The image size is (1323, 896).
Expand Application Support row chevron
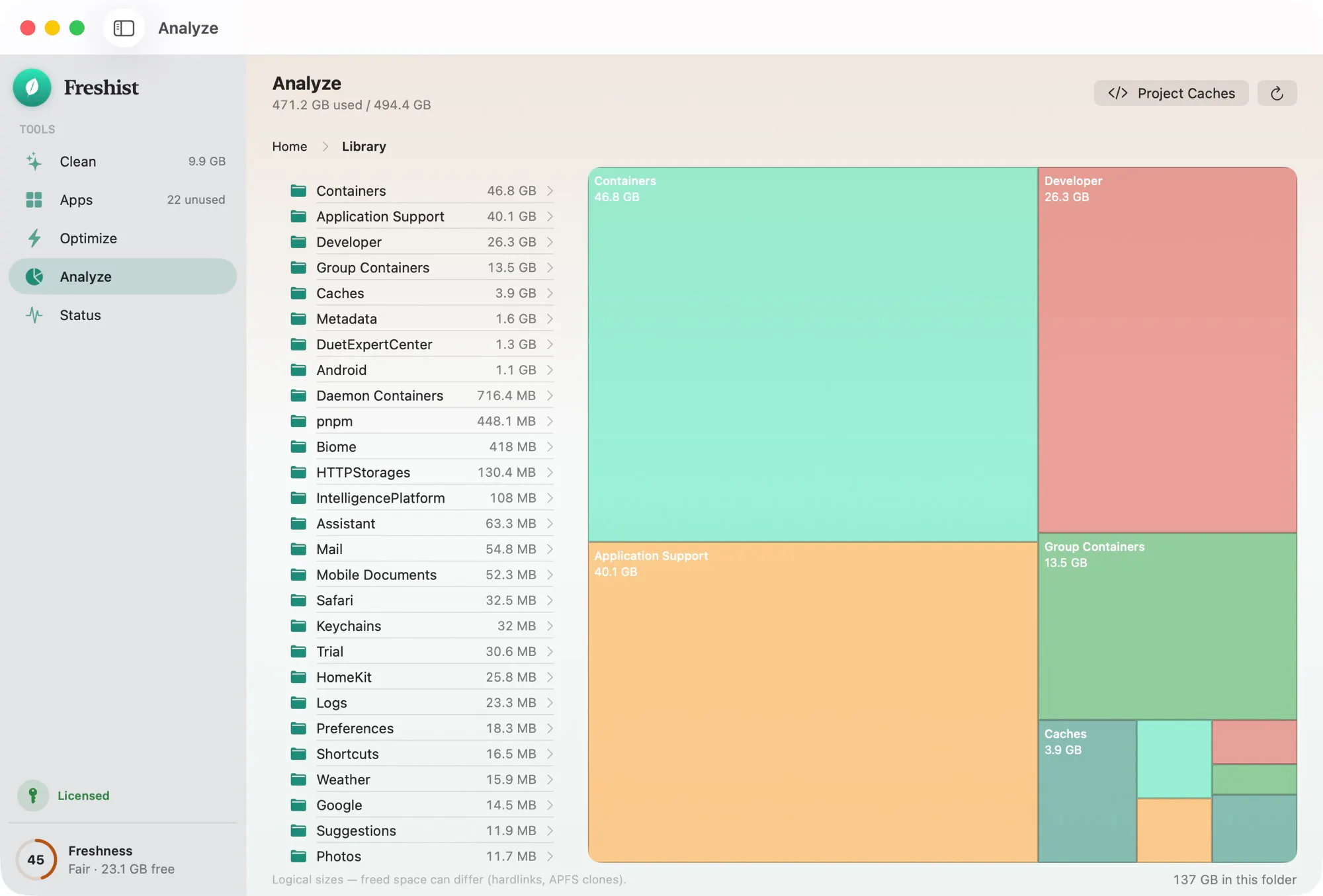click(550, 216)
